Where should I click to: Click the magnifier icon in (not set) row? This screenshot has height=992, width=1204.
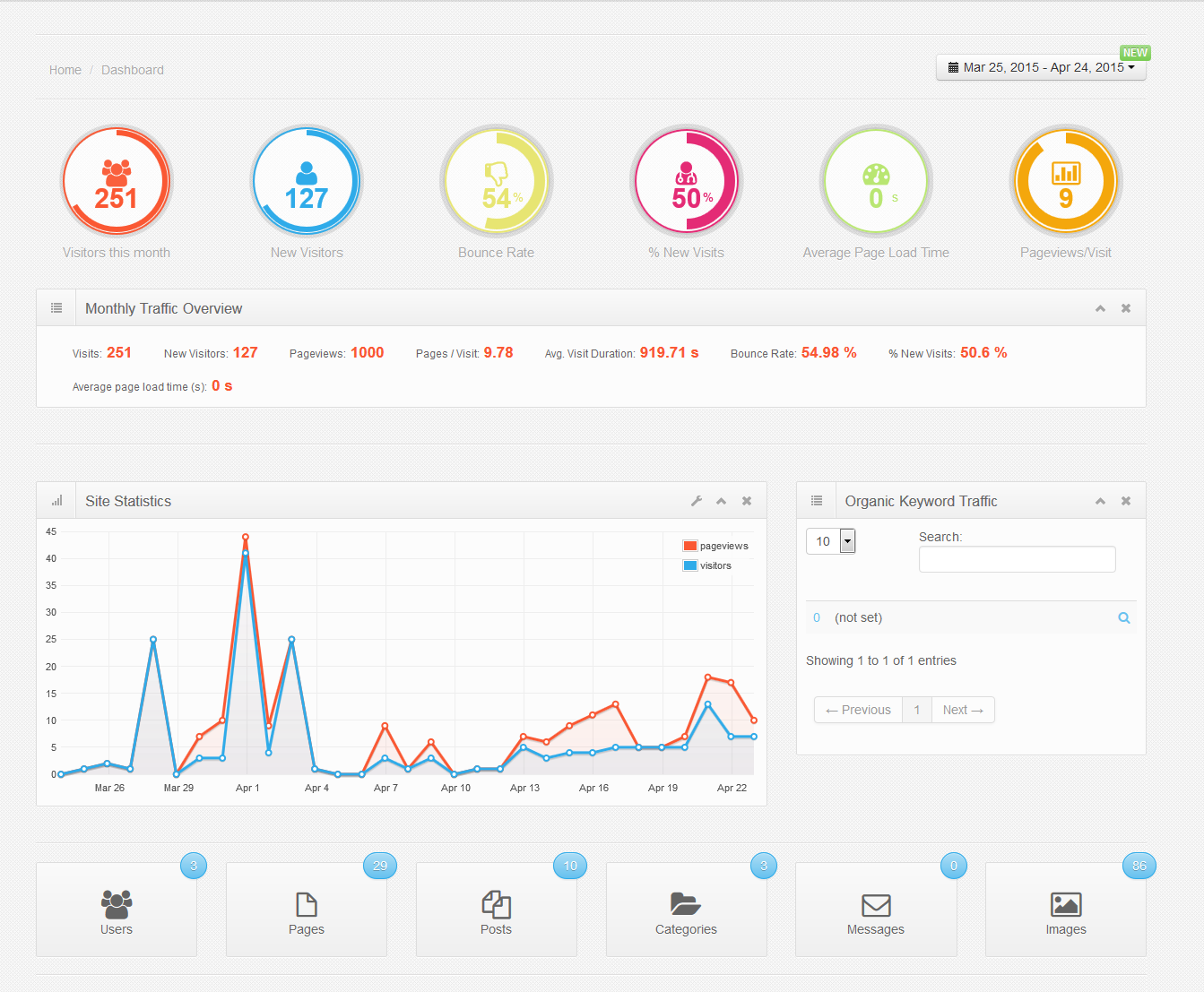1124,618
